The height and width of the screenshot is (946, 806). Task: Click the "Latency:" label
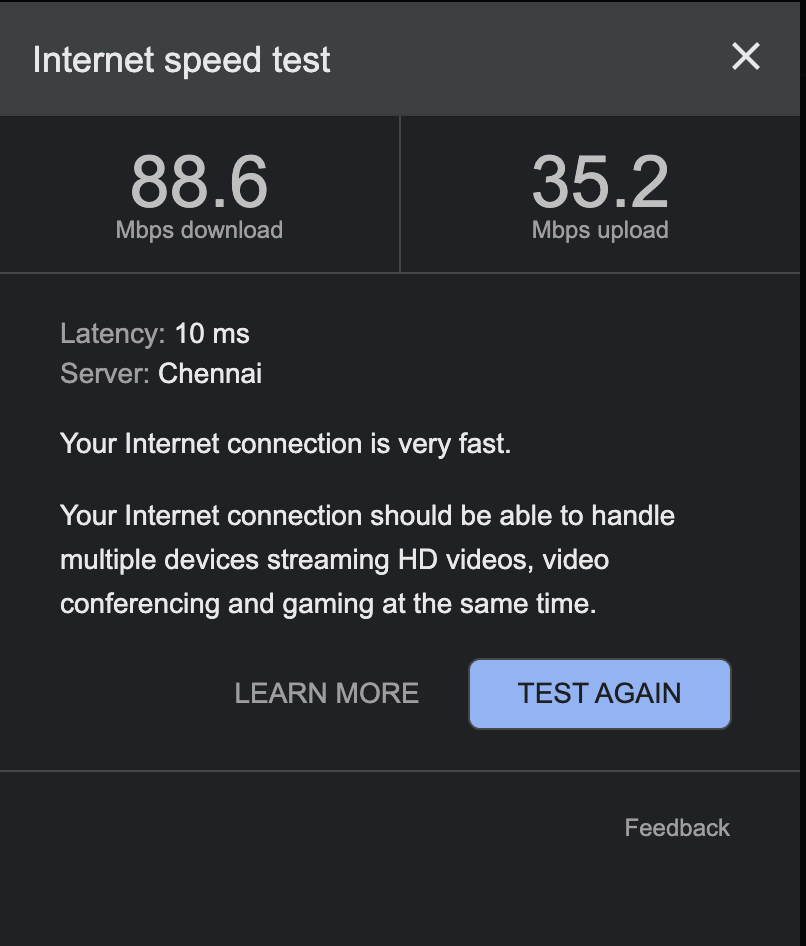112,333
